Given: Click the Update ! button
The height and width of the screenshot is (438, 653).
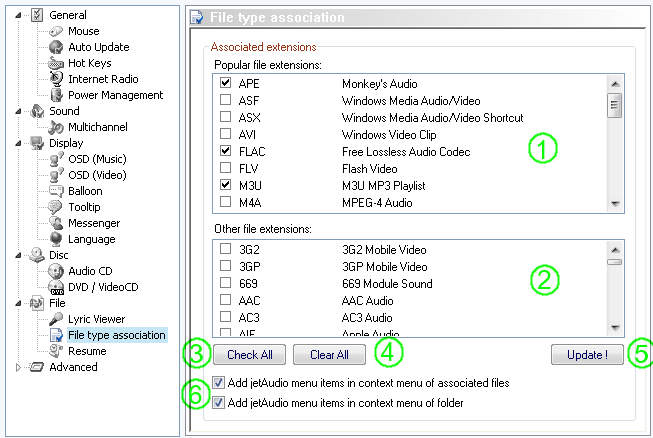Looking at the screenshot, I should coord(587,355).
